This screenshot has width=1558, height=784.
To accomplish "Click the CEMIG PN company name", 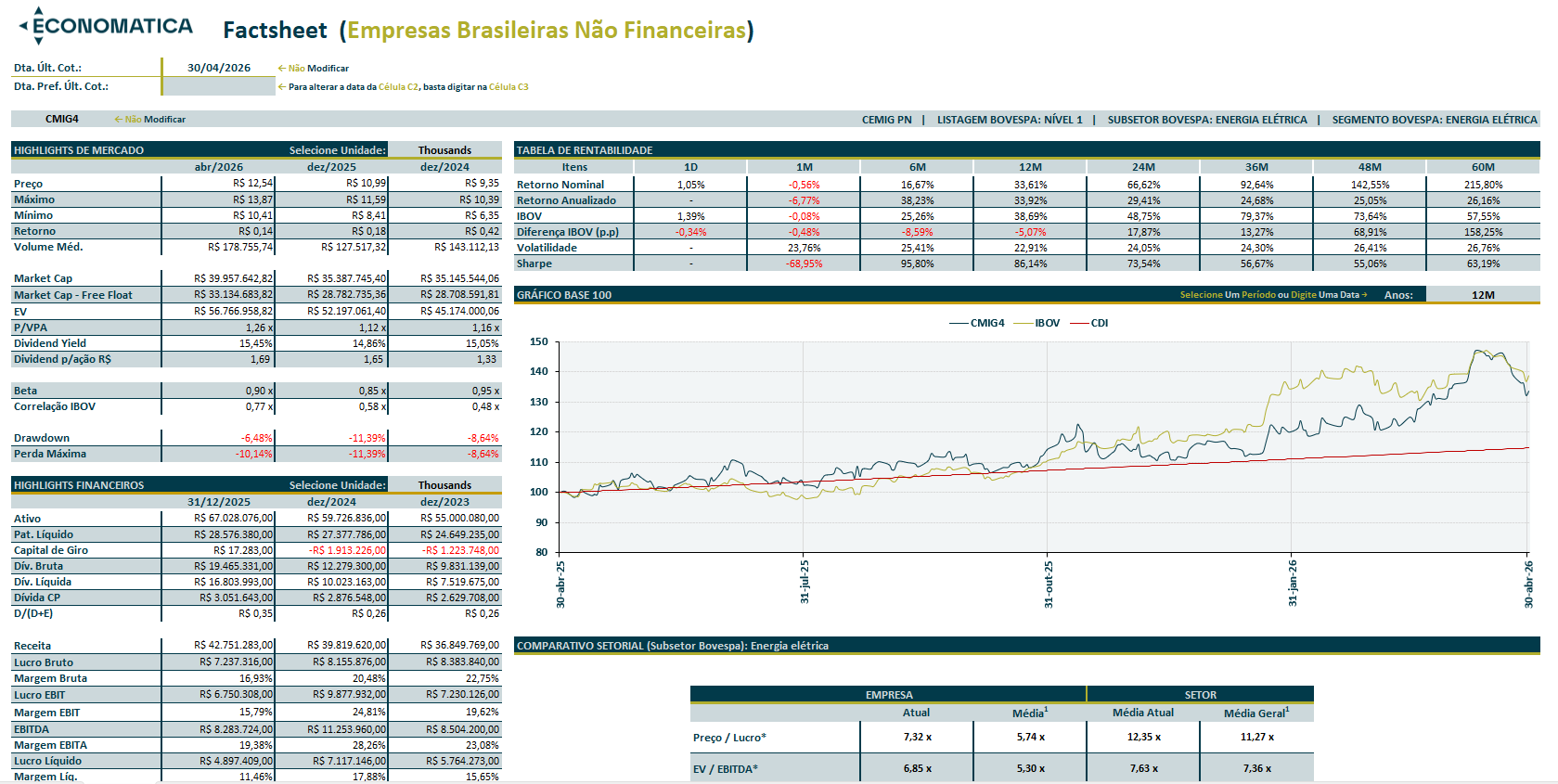I will pyautogui.click(x=886, y=120).
